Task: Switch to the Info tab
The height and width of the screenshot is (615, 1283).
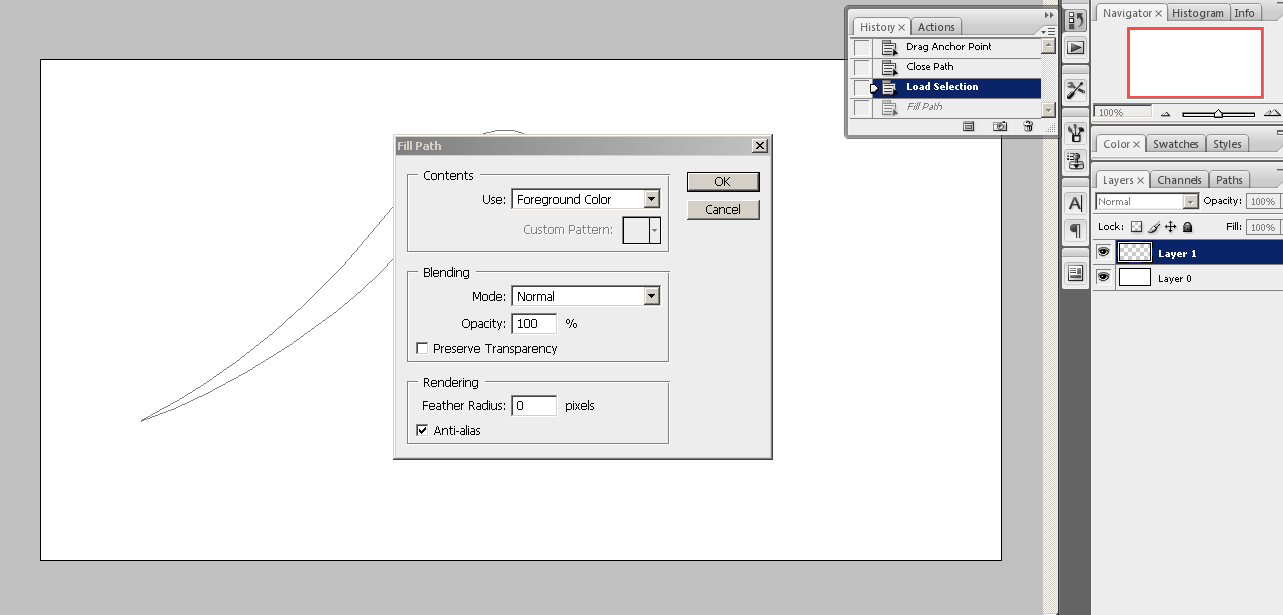Action: tap(1244, 13)
